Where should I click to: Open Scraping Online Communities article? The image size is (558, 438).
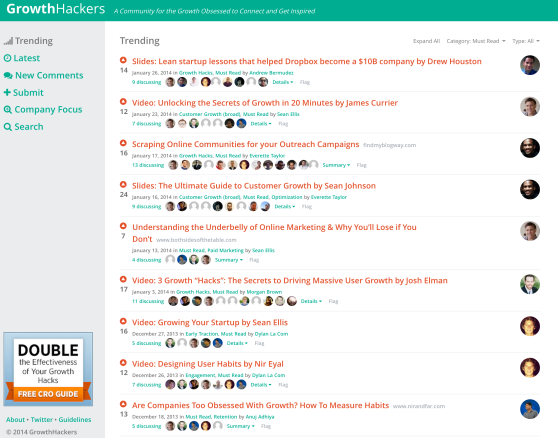click(246, 144)
